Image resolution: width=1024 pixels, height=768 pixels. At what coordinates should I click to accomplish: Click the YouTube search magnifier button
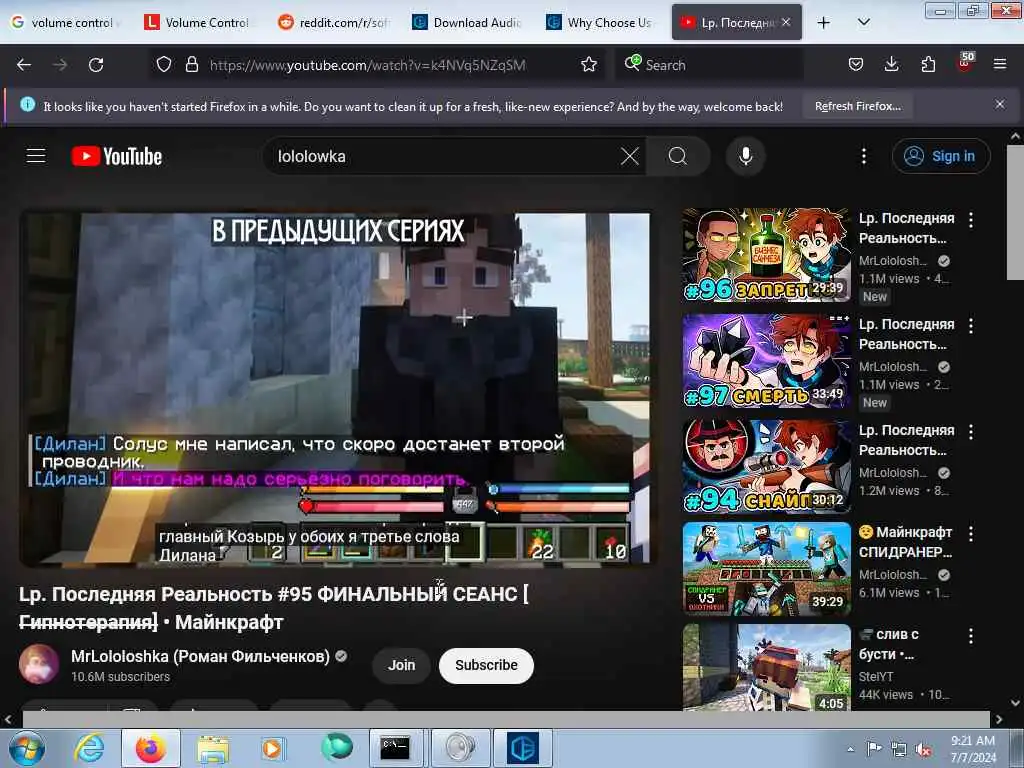pos(678,156)
